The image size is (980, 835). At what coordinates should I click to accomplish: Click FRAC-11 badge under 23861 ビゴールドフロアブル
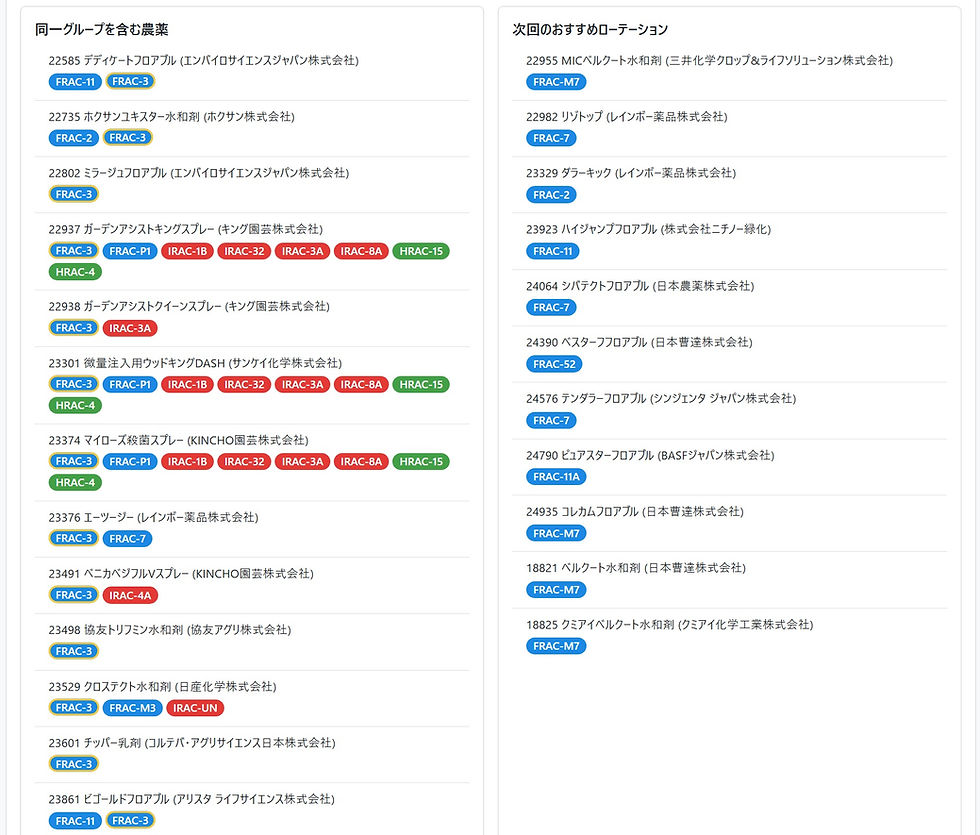click(75, 821)
